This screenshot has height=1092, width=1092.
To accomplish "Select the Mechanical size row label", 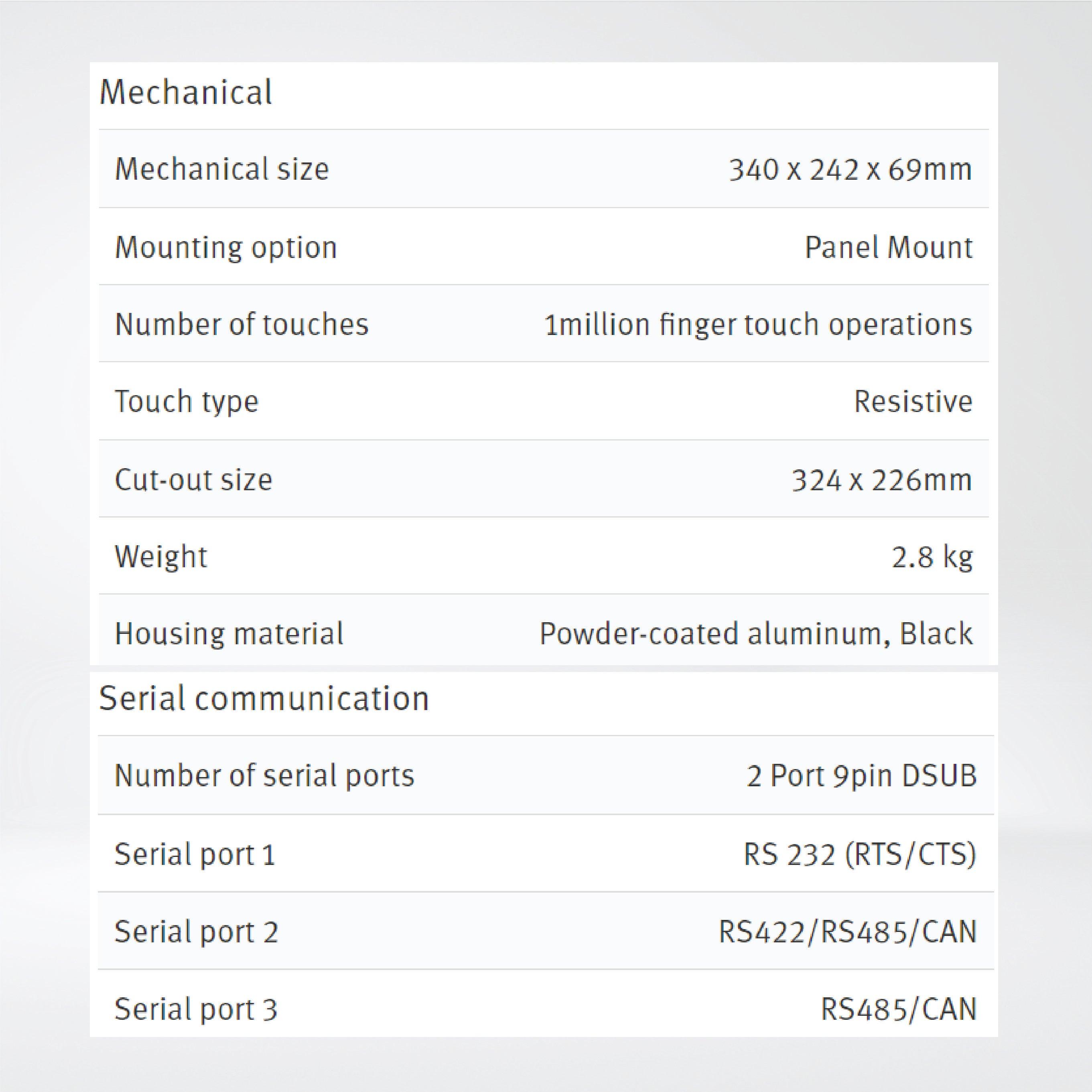I will tap(221, 169).
